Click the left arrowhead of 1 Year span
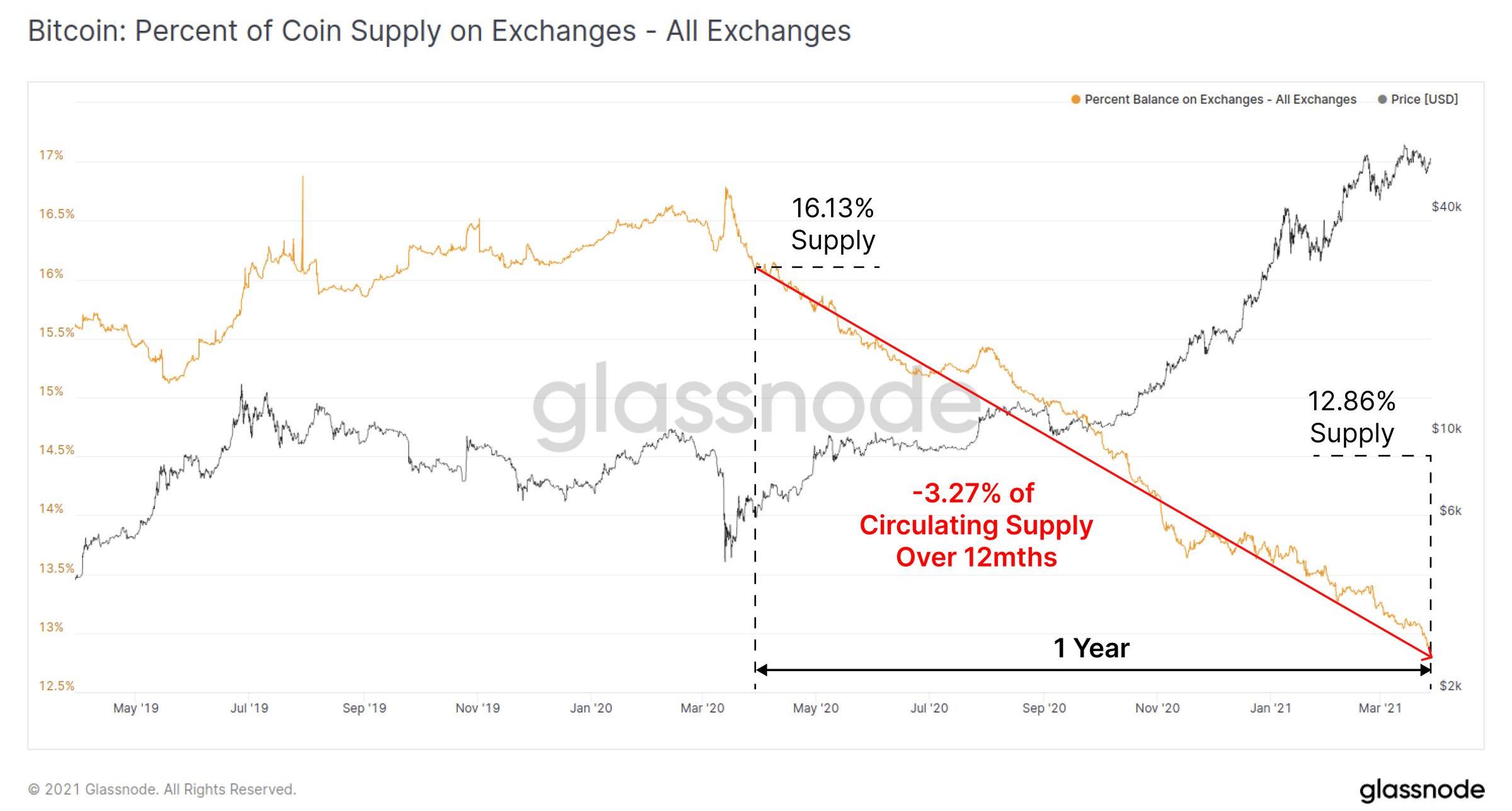 (760, 669)
